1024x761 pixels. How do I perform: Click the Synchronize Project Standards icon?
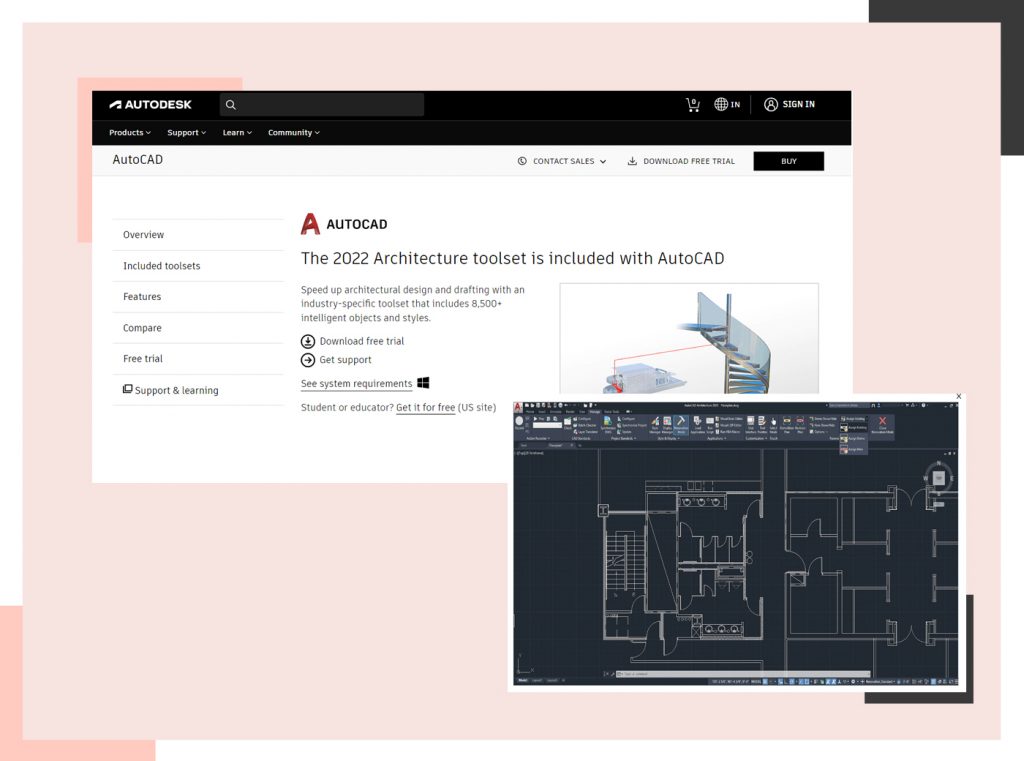[x=607, y=423]
